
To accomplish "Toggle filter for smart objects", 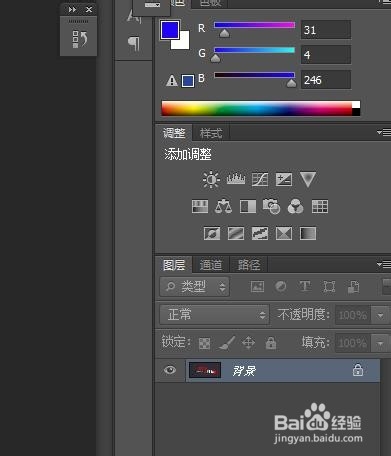I will [354, 287].
